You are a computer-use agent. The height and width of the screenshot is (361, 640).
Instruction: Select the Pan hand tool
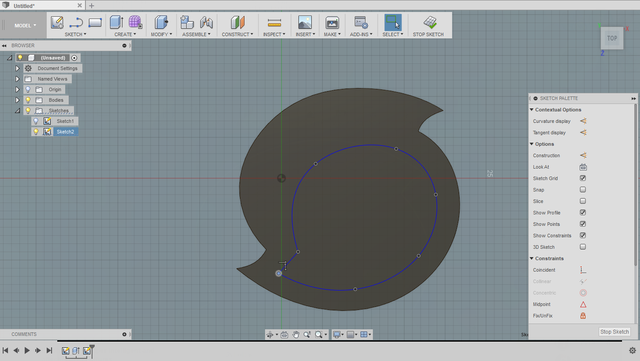coord(296,334)
